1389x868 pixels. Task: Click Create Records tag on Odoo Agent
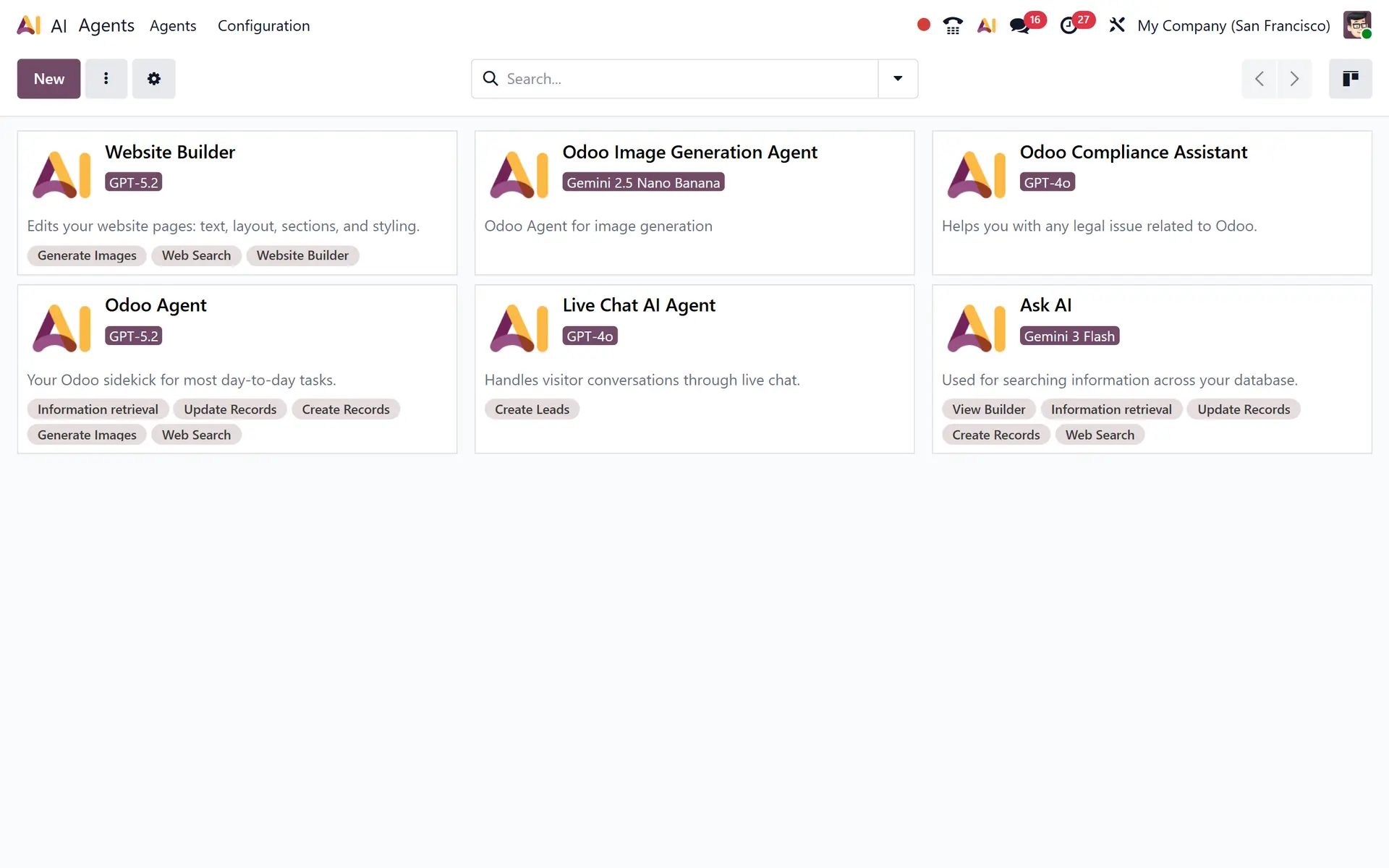[x=346, y=409]
